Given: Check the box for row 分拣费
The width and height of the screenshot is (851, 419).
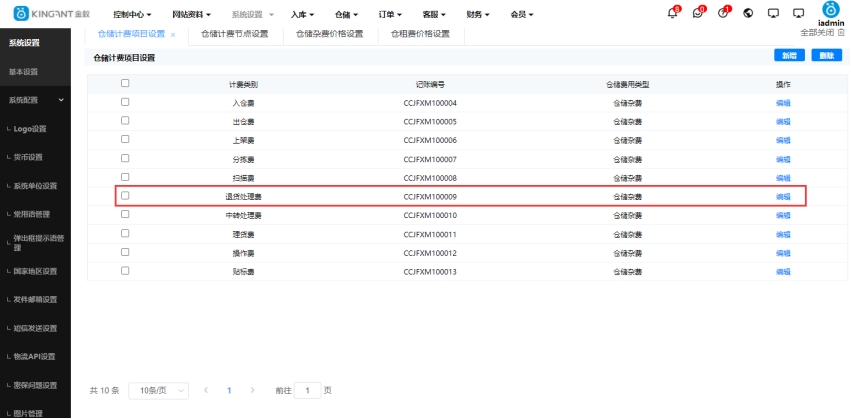Looking at the screenshot, I should coord(125,158).
